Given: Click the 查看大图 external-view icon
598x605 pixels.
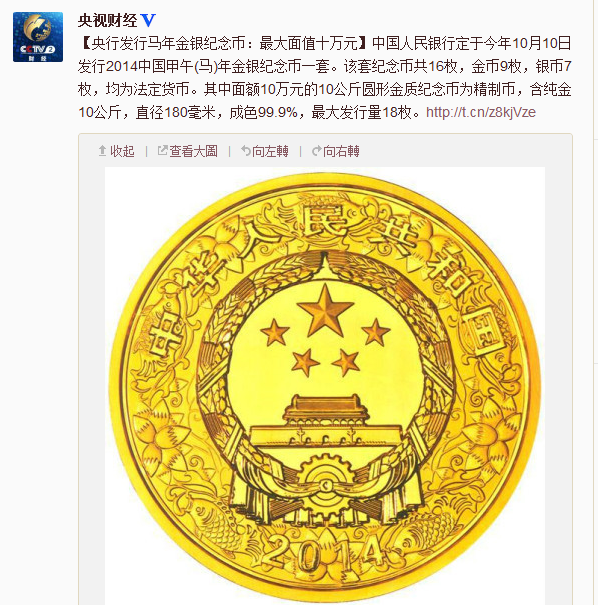Looking at the screenshot, I should click(x=162, y=150).
